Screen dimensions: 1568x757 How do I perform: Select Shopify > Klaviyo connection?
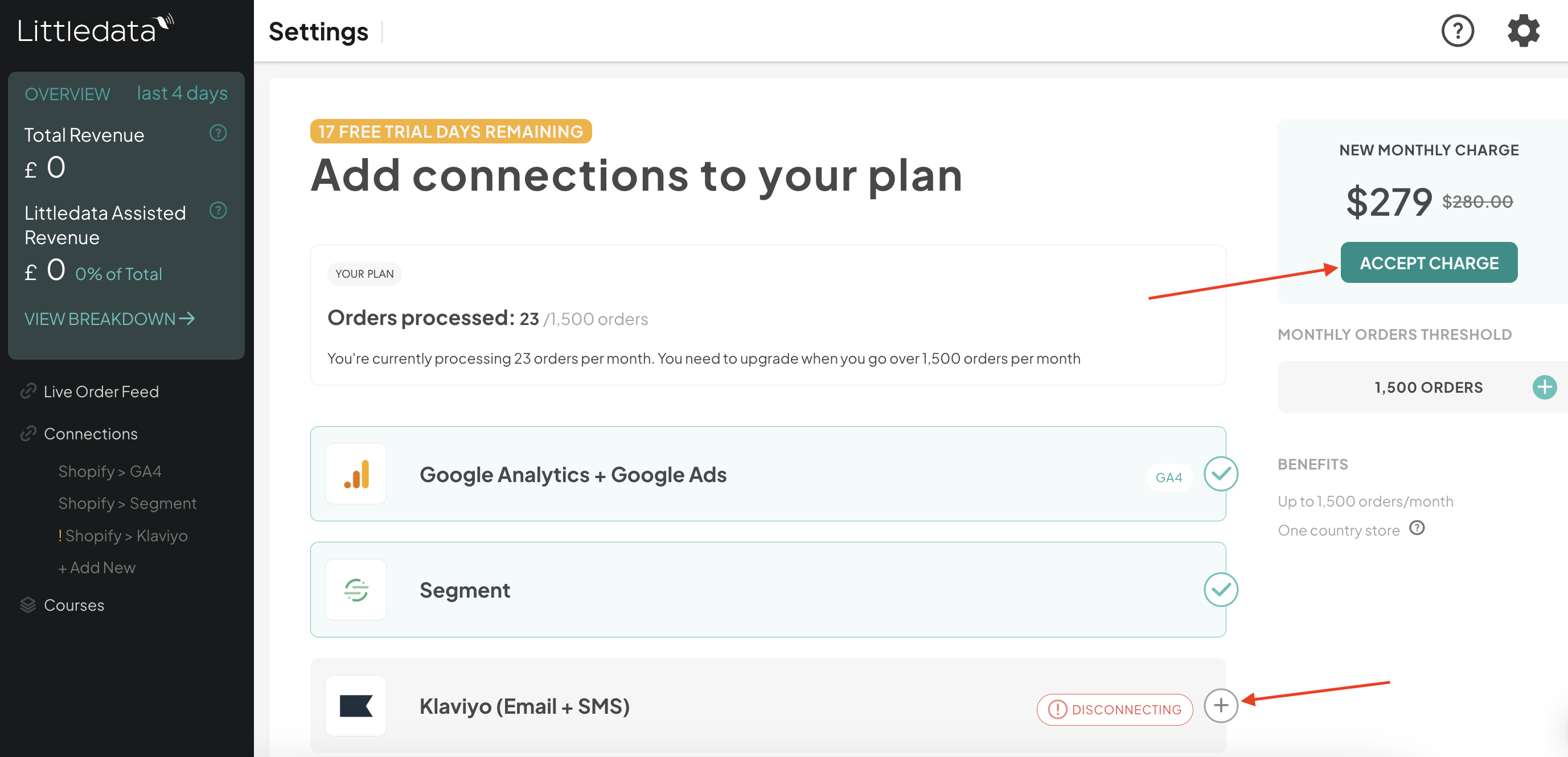coord(123,536)
